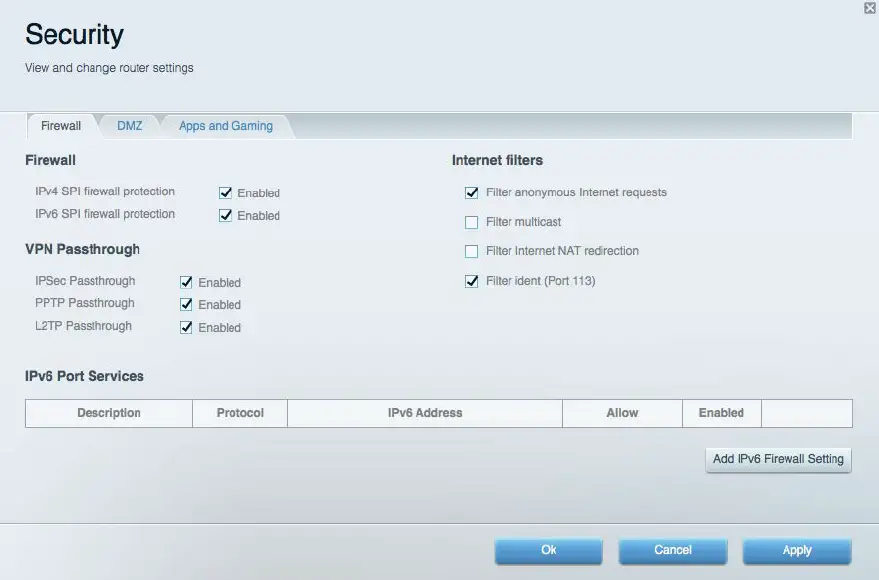This screenshot has width=879, height=580.
Task: Click the Filter ident (Port 113) label
Action: pyautogui.click(x=540, y=281)
